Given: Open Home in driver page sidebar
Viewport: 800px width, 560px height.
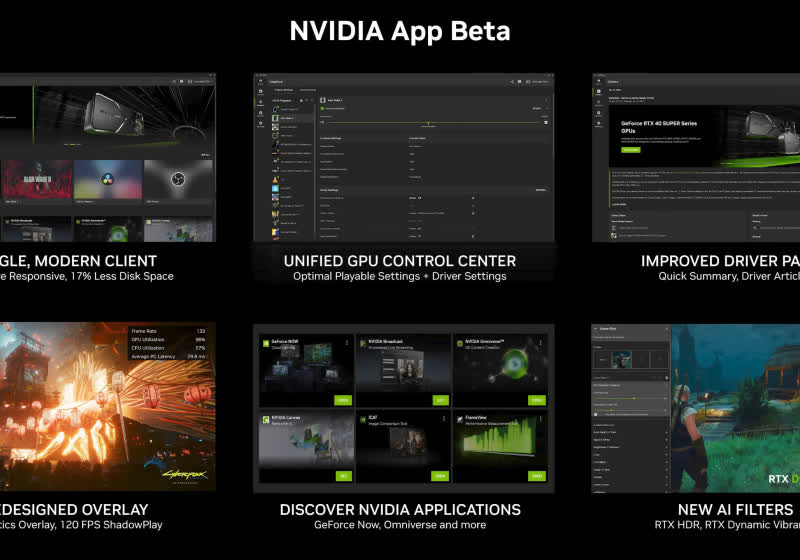Looking at the screenshot, I should coord(599,82).
